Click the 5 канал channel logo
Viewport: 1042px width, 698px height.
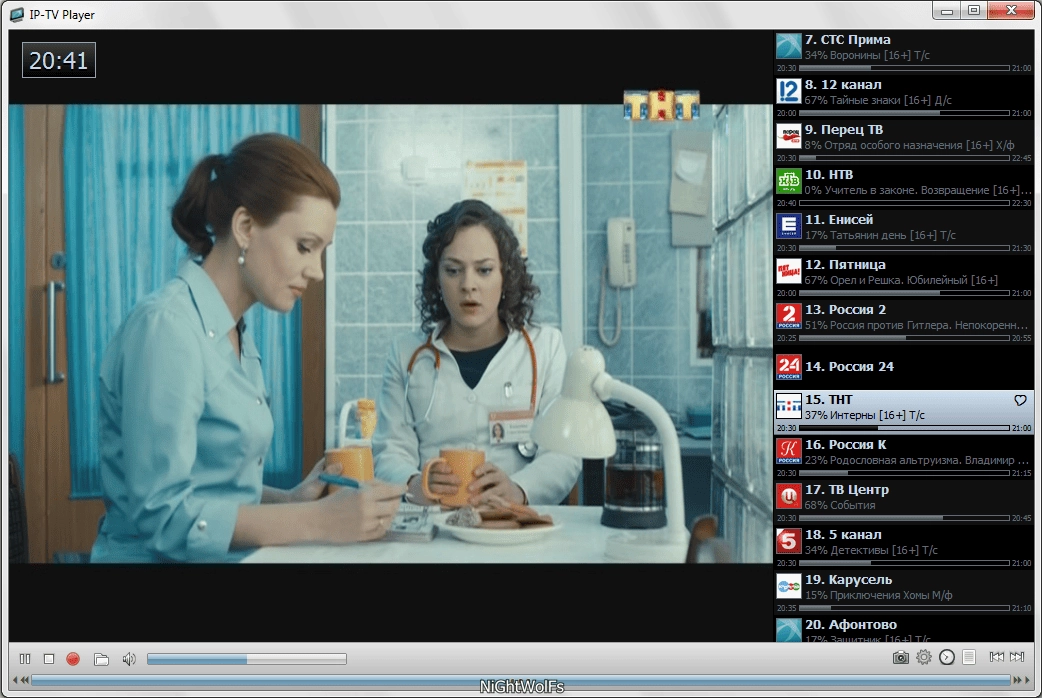click(x=789, y=542)
